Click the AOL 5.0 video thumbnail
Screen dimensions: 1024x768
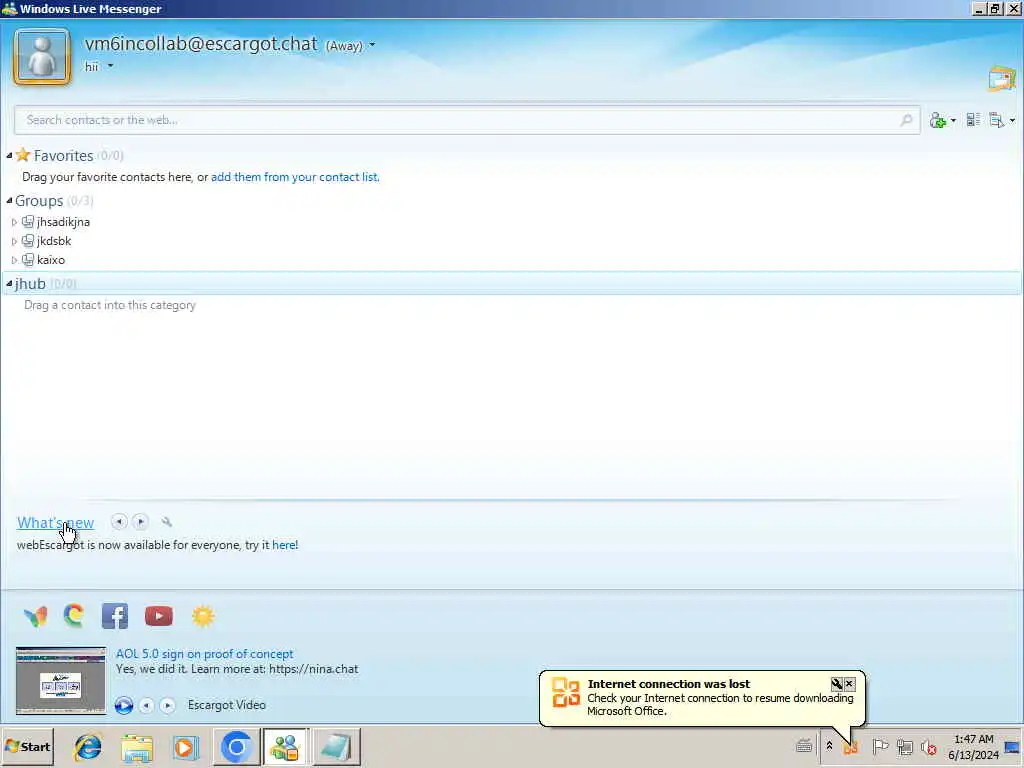(61, 680)
